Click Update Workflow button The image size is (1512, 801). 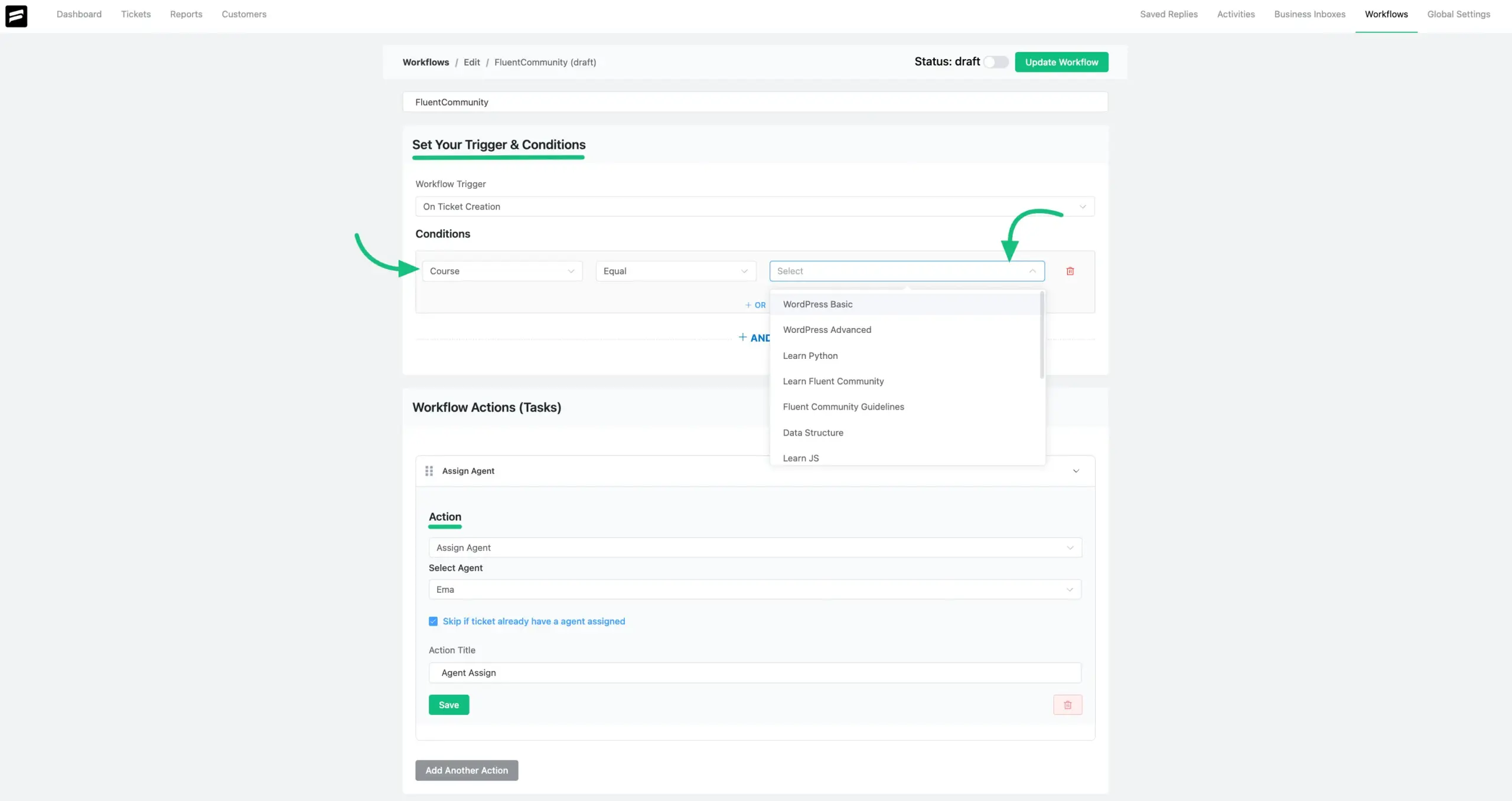1061,62
